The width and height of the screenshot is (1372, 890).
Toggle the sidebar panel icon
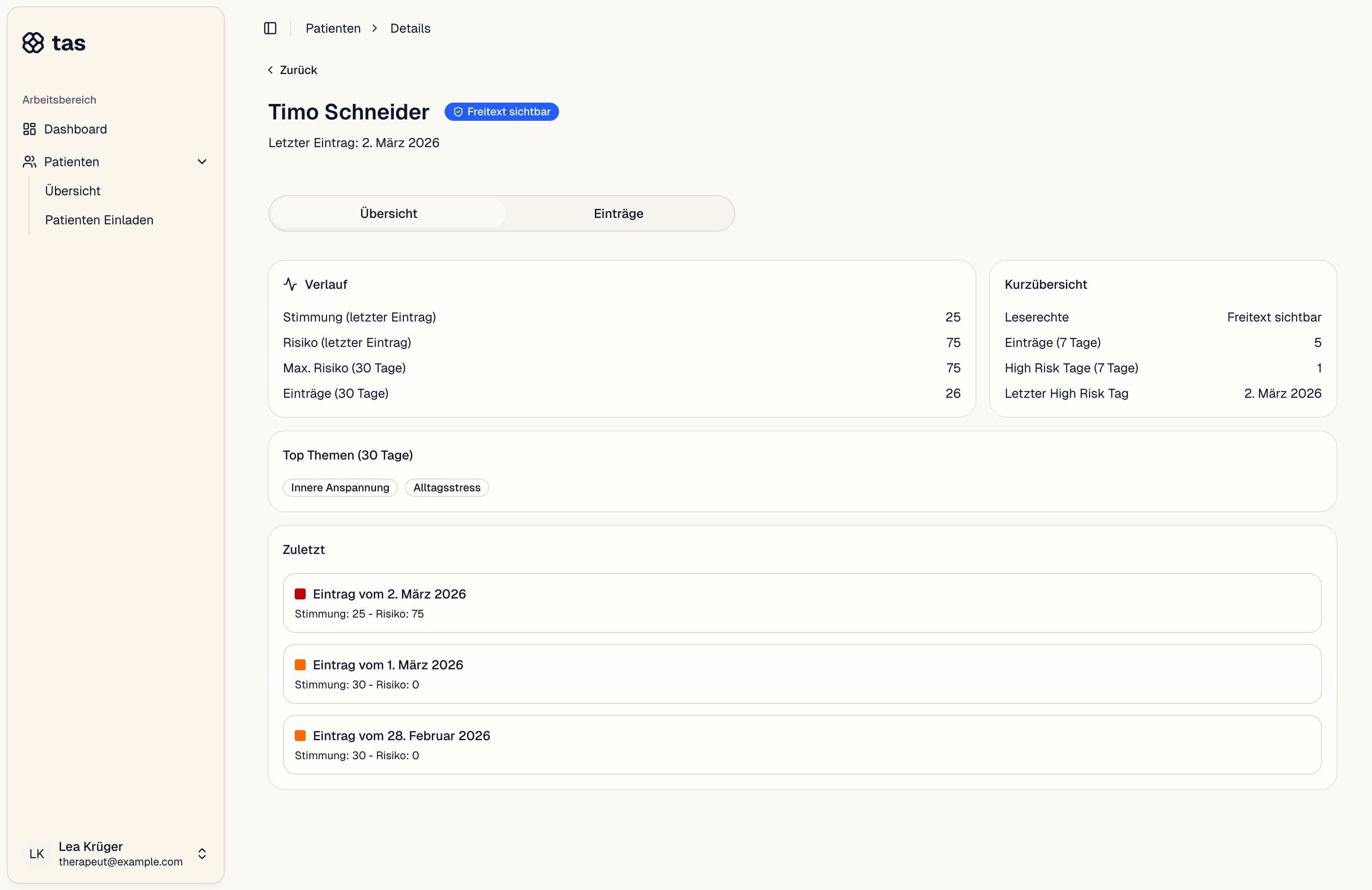pyautogui.click(x=270, y=28)
